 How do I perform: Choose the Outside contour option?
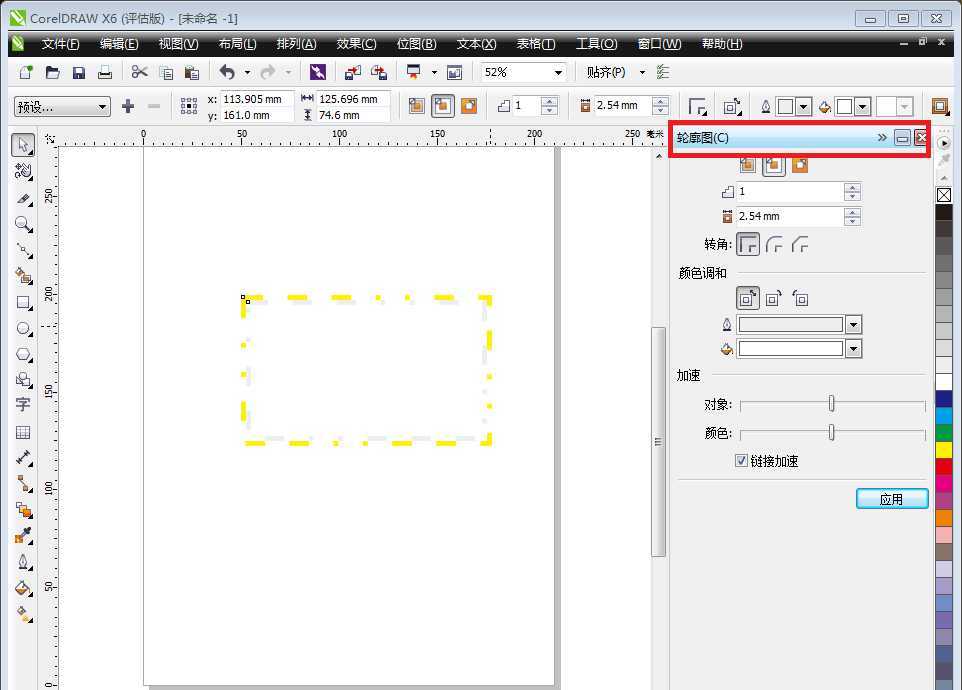click(799, 164)
